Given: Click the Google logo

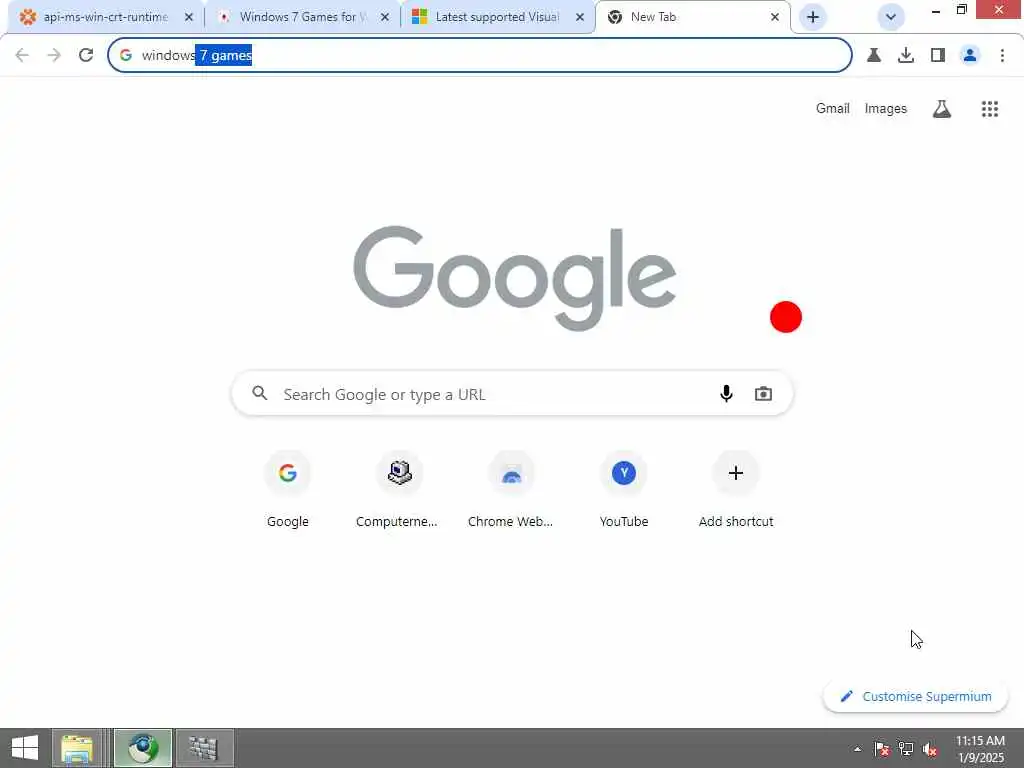Looking at the screenshot, I should coord(515,278).
